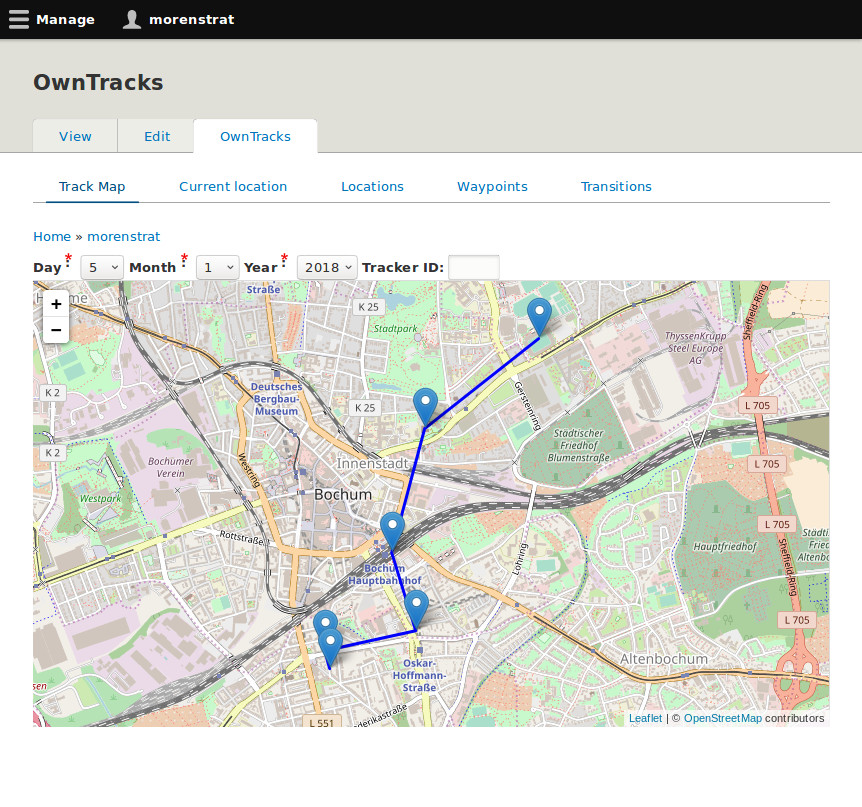Zoom in the map with plus button
The height and width of the screenshot is (807, 862).
tap(56, 304)
